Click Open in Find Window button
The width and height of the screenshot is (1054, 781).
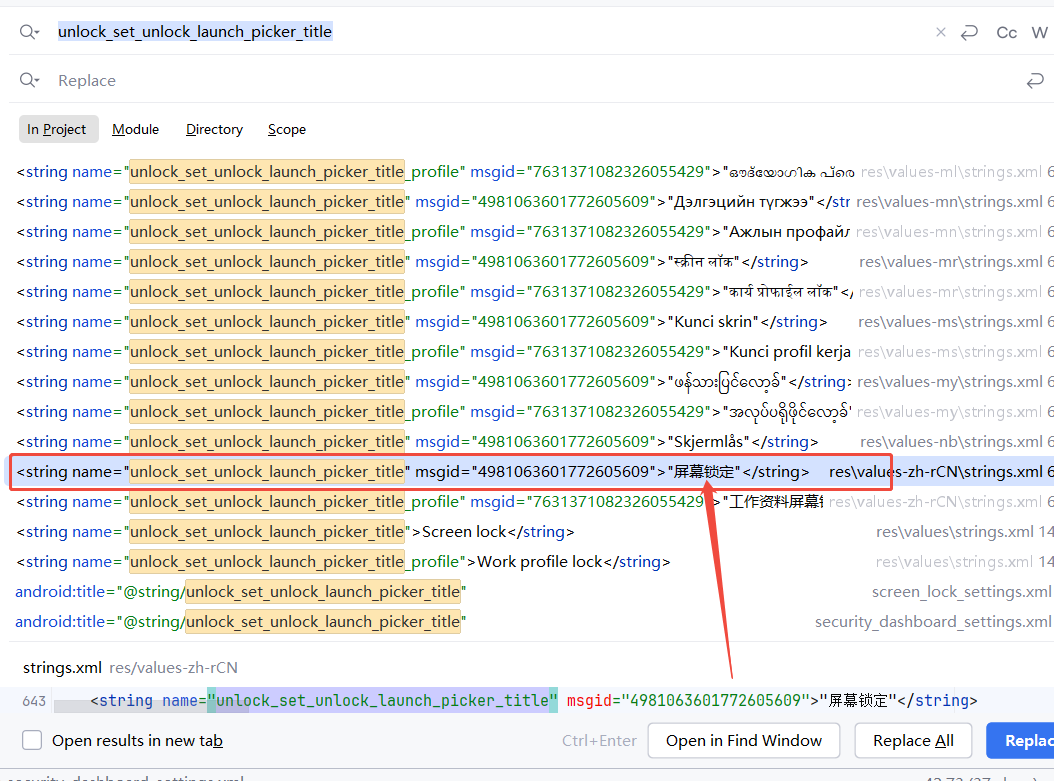point(743,741)
